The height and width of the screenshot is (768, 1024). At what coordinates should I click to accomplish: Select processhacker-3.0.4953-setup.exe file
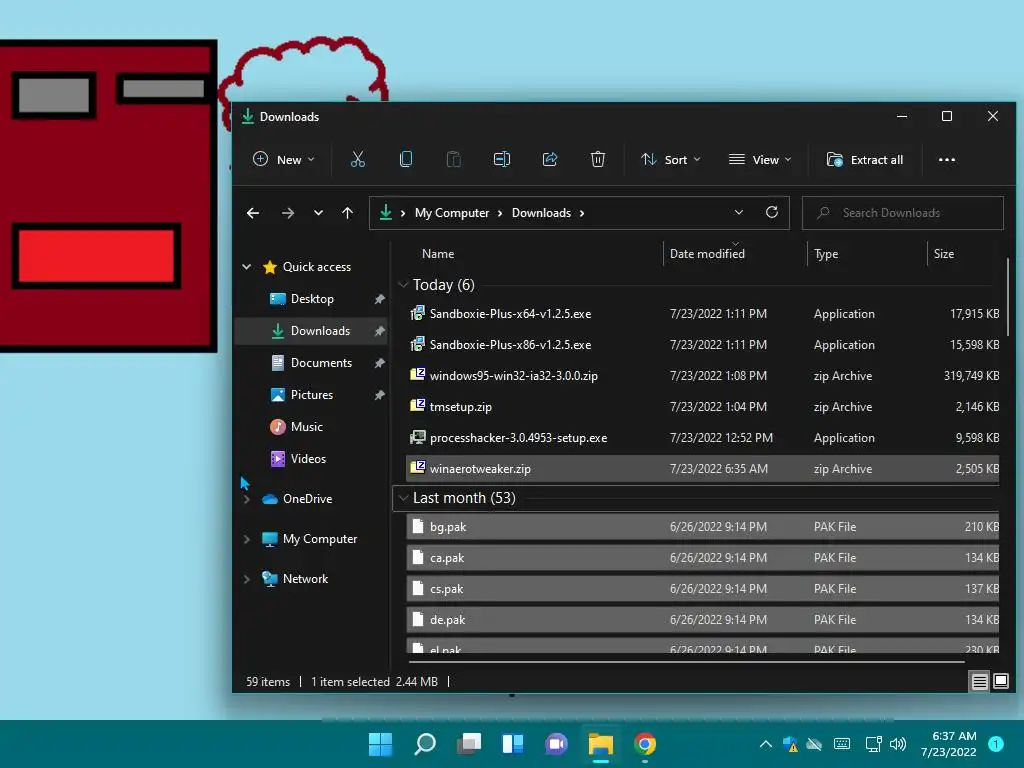(703, 438)
